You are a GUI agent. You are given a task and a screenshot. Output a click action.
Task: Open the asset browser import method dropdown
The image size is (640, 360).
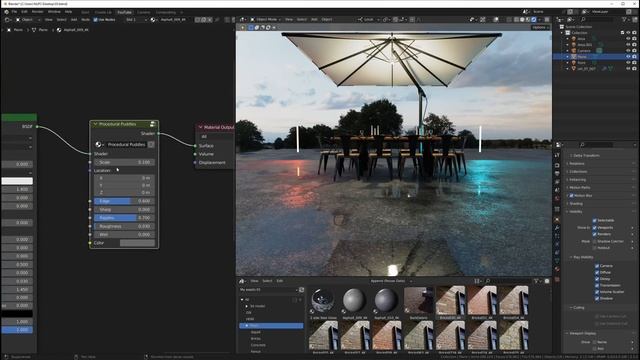click(x=391, y=281)
